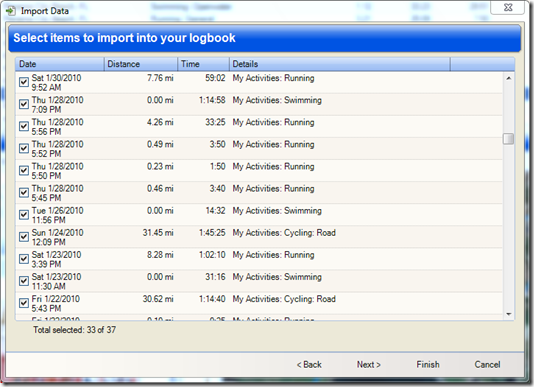The height and width of the screenshot is (387, 534).
Task: Click the 59:02 time value
Action: (x=215, y=78)
